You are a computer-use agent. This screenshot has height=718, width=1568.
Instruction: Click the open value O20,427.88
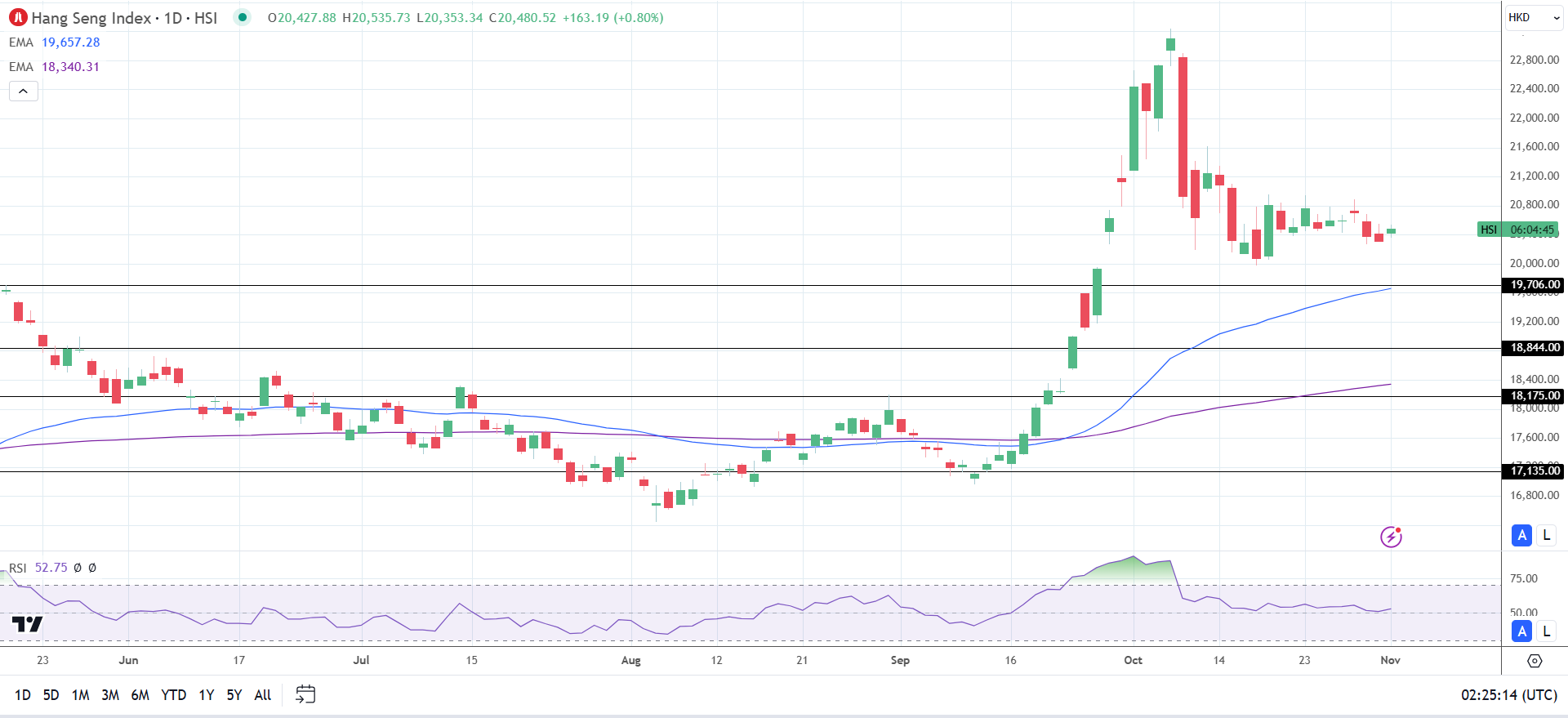click(302, 18)
